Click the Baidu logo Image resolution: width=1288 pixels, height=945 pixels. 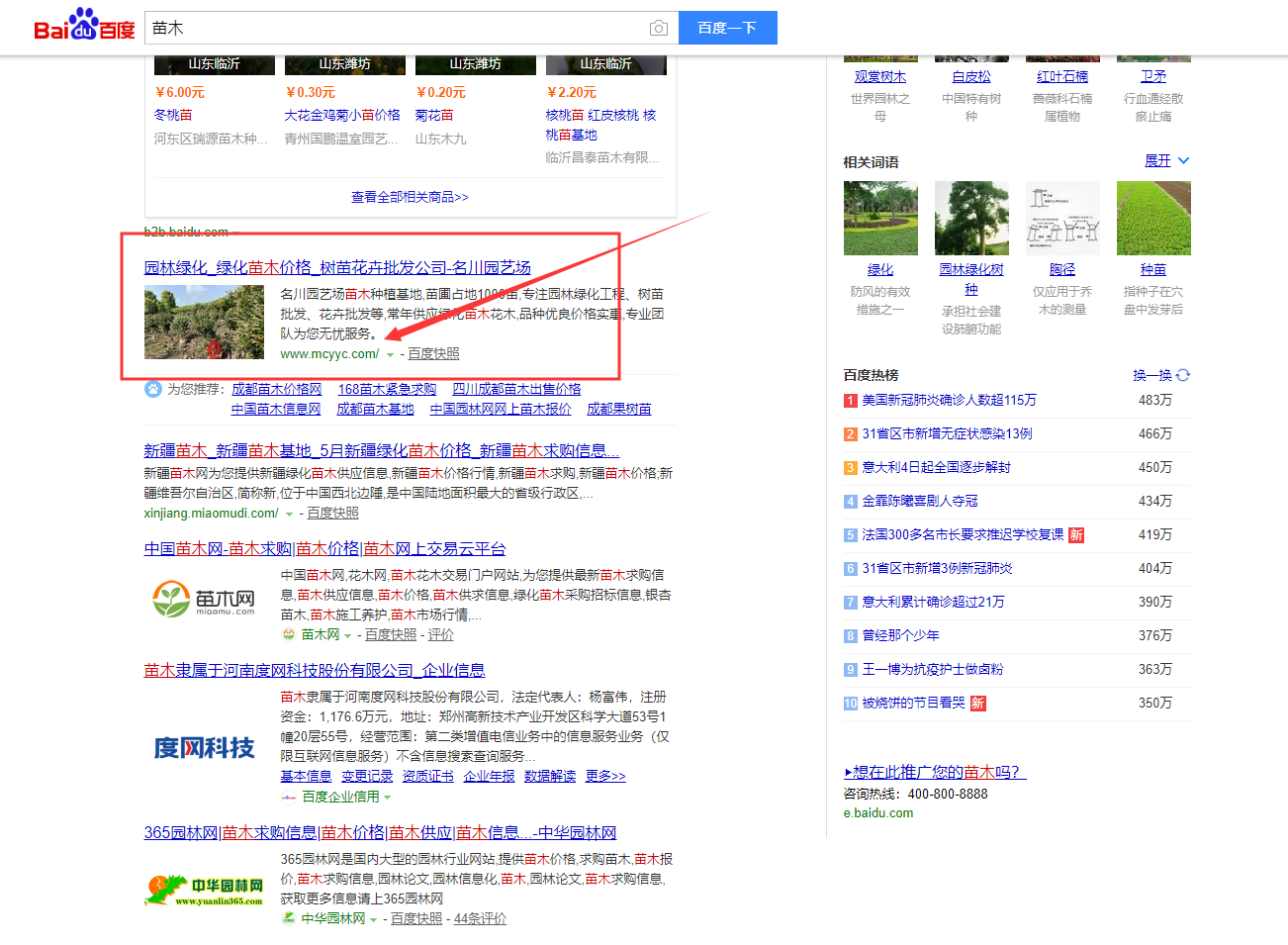84,27
